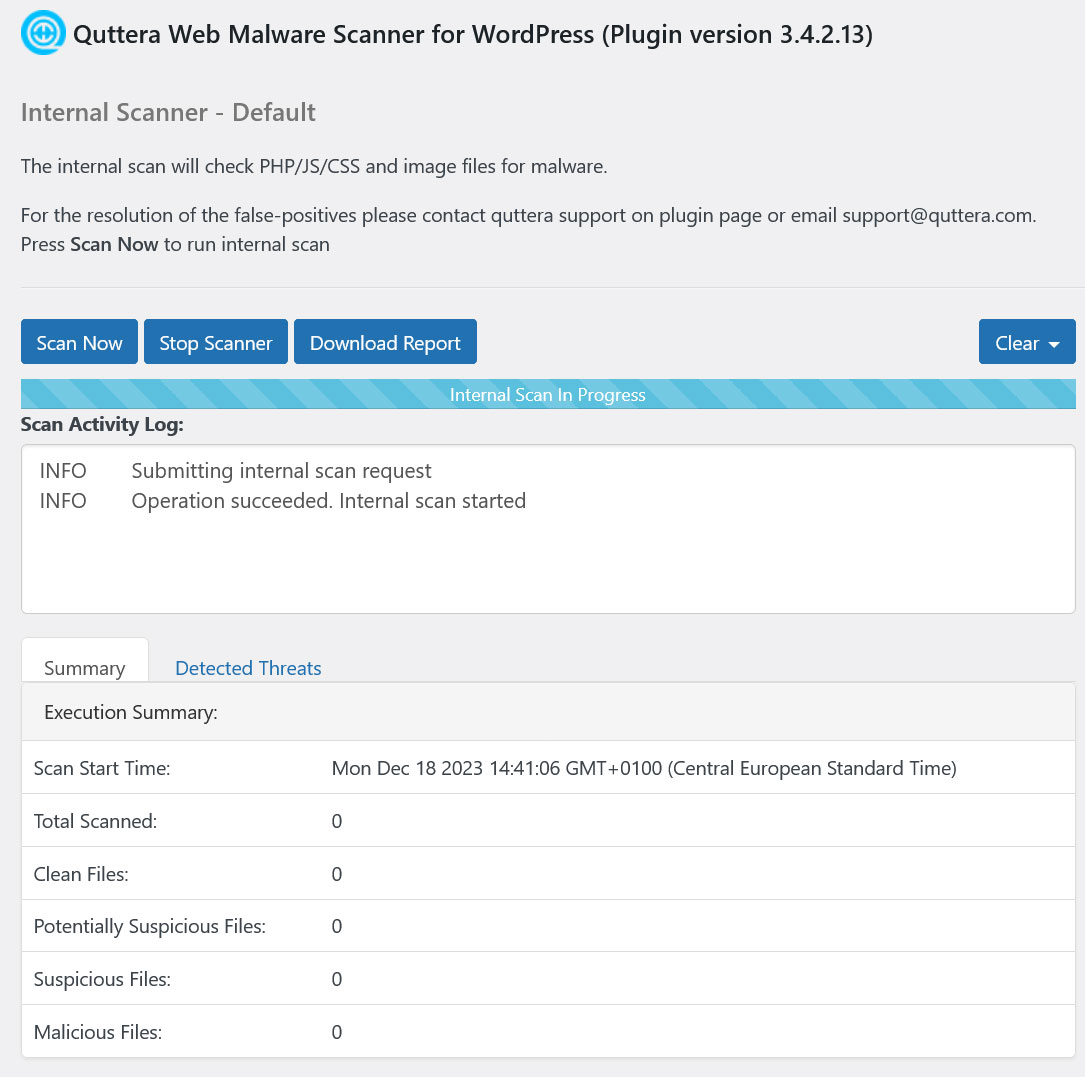Click the Malicious Files label
Screen dimensions: 1085x1077
(98, 1032)
